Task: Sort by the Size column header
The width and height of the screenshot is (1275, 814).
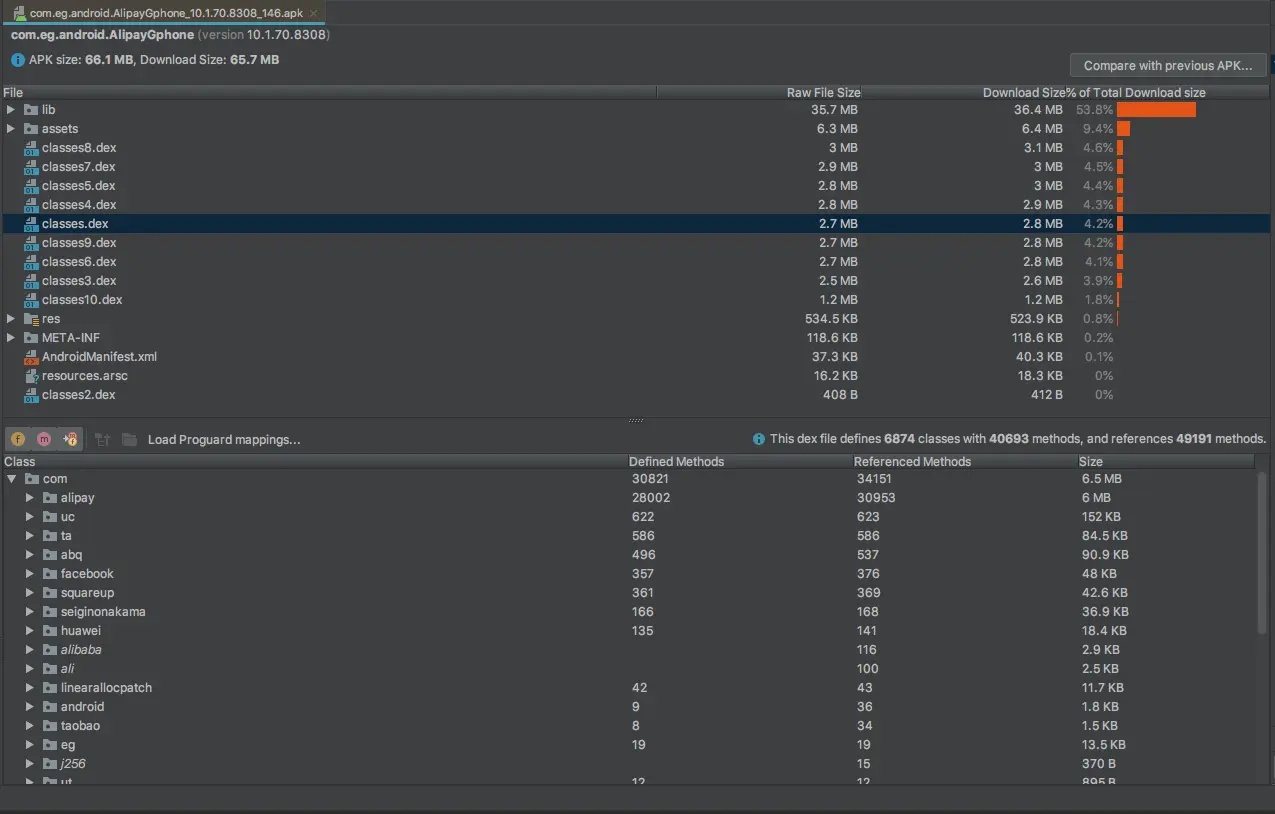Action: click(1165, 461)
